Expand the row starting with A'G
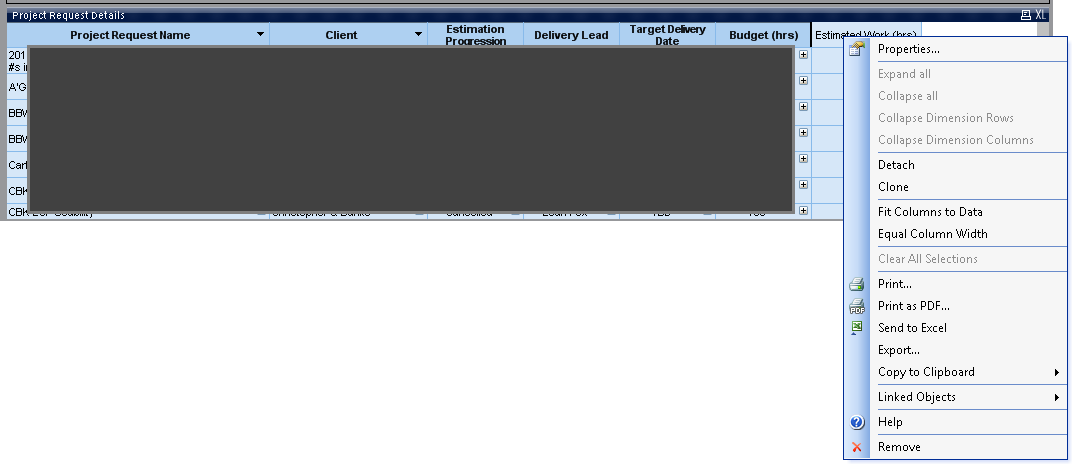This screenshot has height=466, width=1076. (804, 80)
